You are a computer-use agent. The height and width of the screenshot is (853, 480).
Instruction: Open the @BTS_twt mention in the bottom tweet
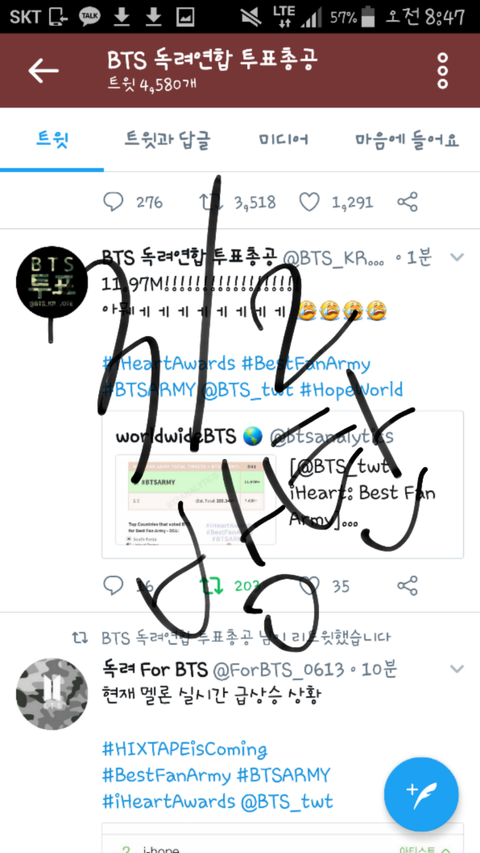287,801
